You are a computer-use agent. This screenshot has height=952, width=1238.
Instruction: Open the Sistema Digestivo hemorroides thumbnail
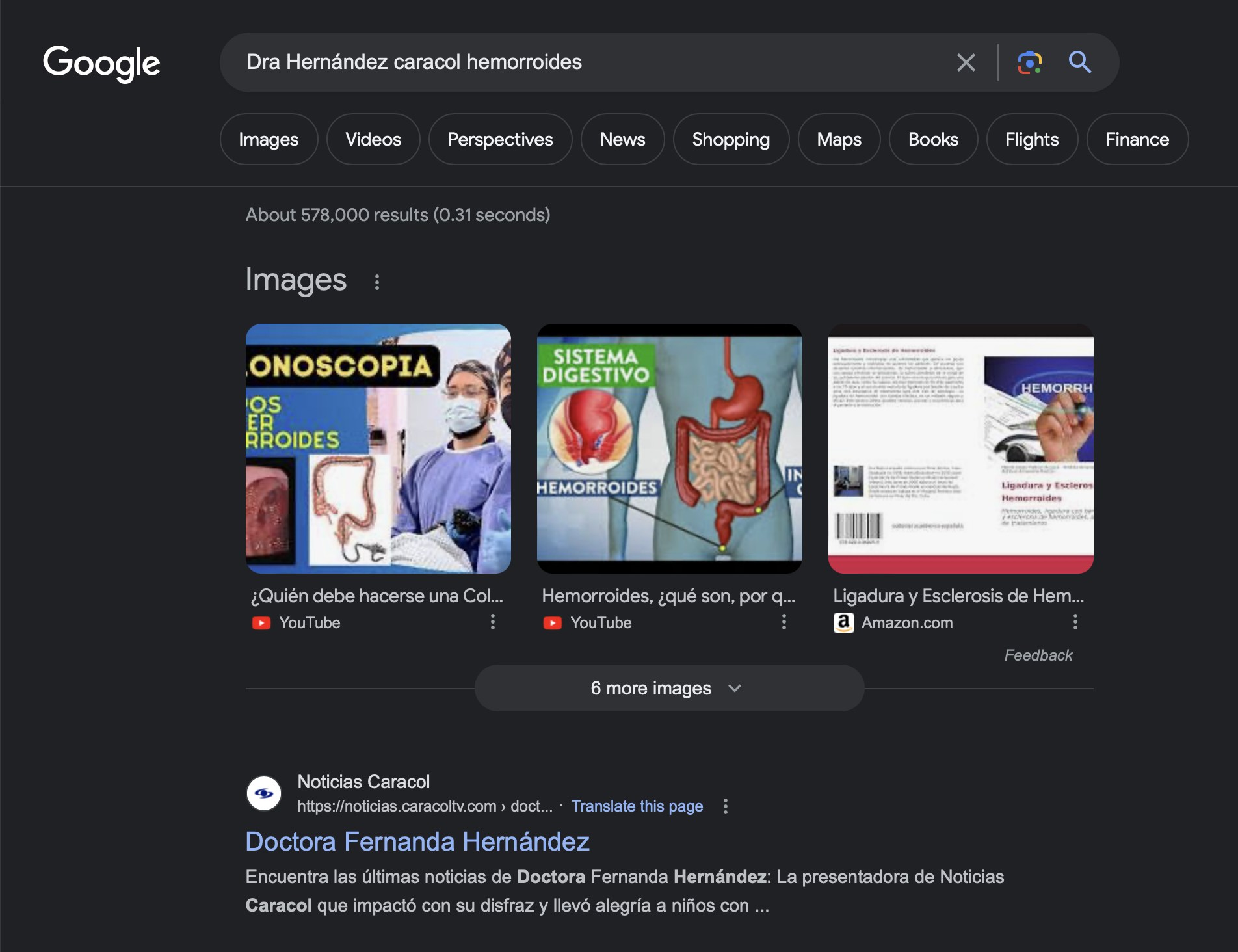[669, 449]
